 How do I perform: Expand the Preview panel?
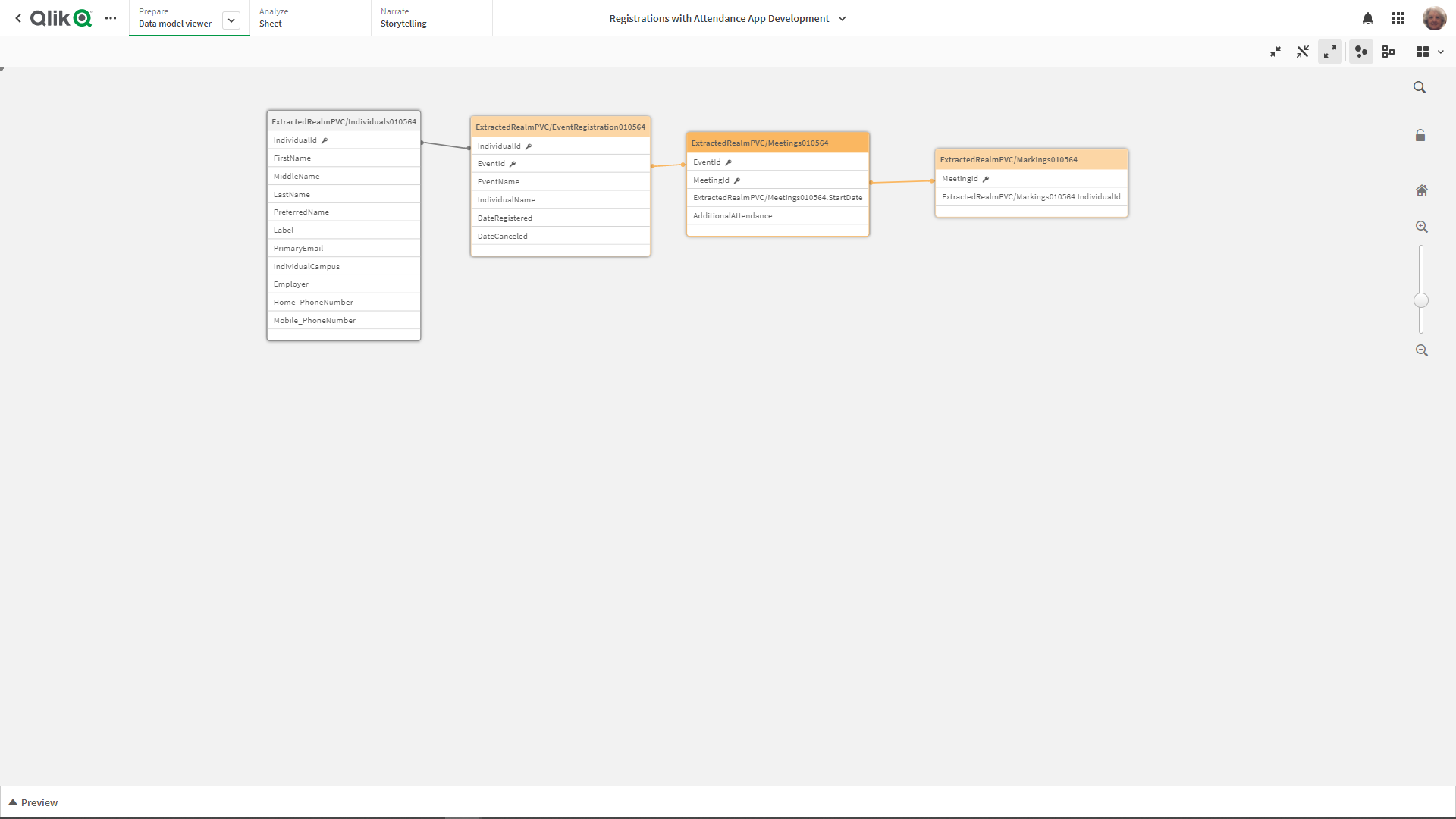(x=33, y=802)
